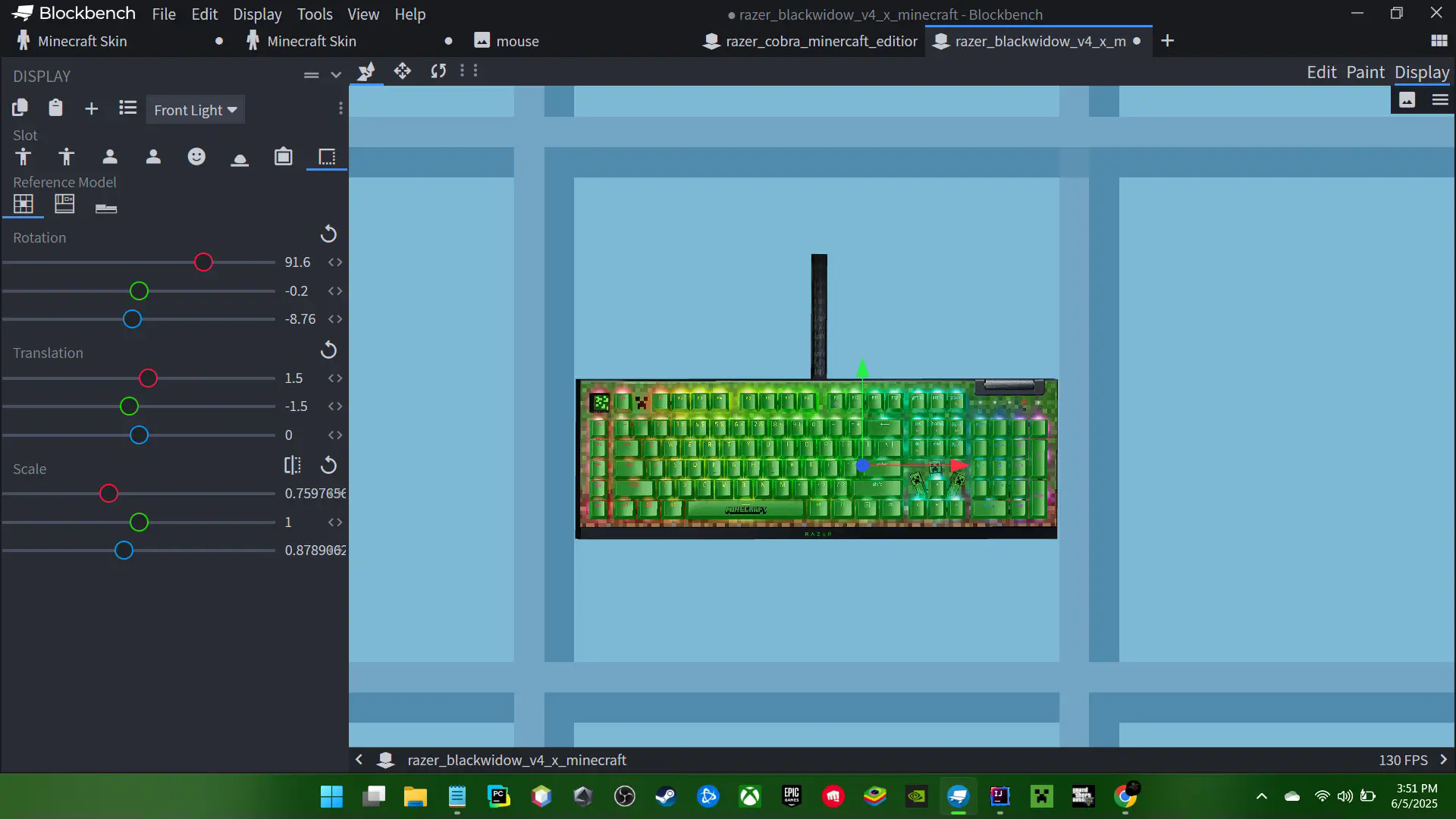Viewport: 1456px width, 819px height.
Task: Collapse right sidebar arrow in status bar
Action: tap(1443, 760)
